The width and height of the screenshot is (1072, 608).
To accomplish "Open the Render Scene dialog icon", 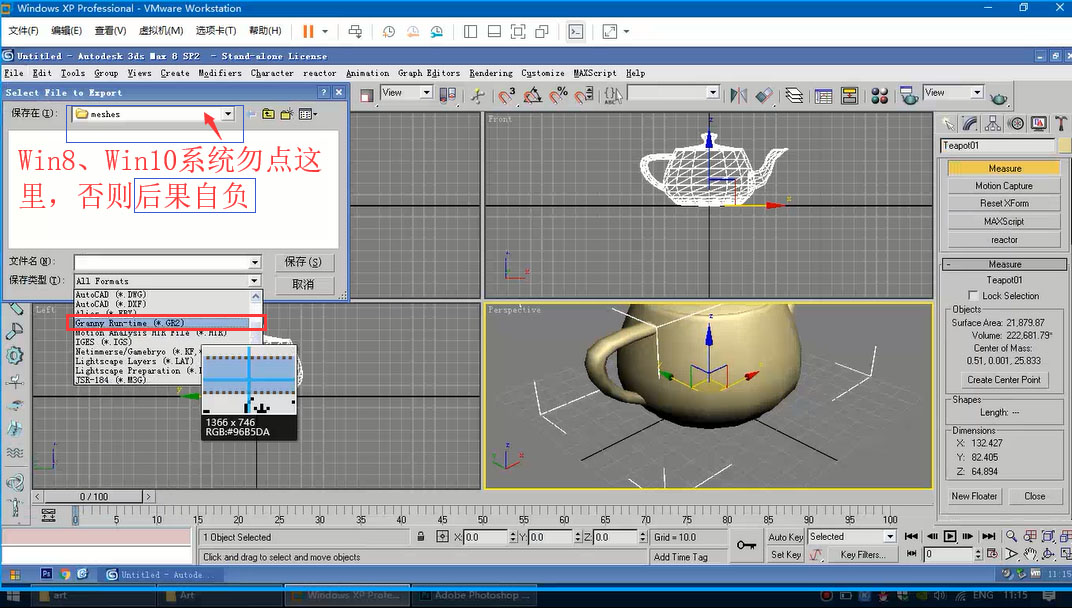I will (909, 96).
